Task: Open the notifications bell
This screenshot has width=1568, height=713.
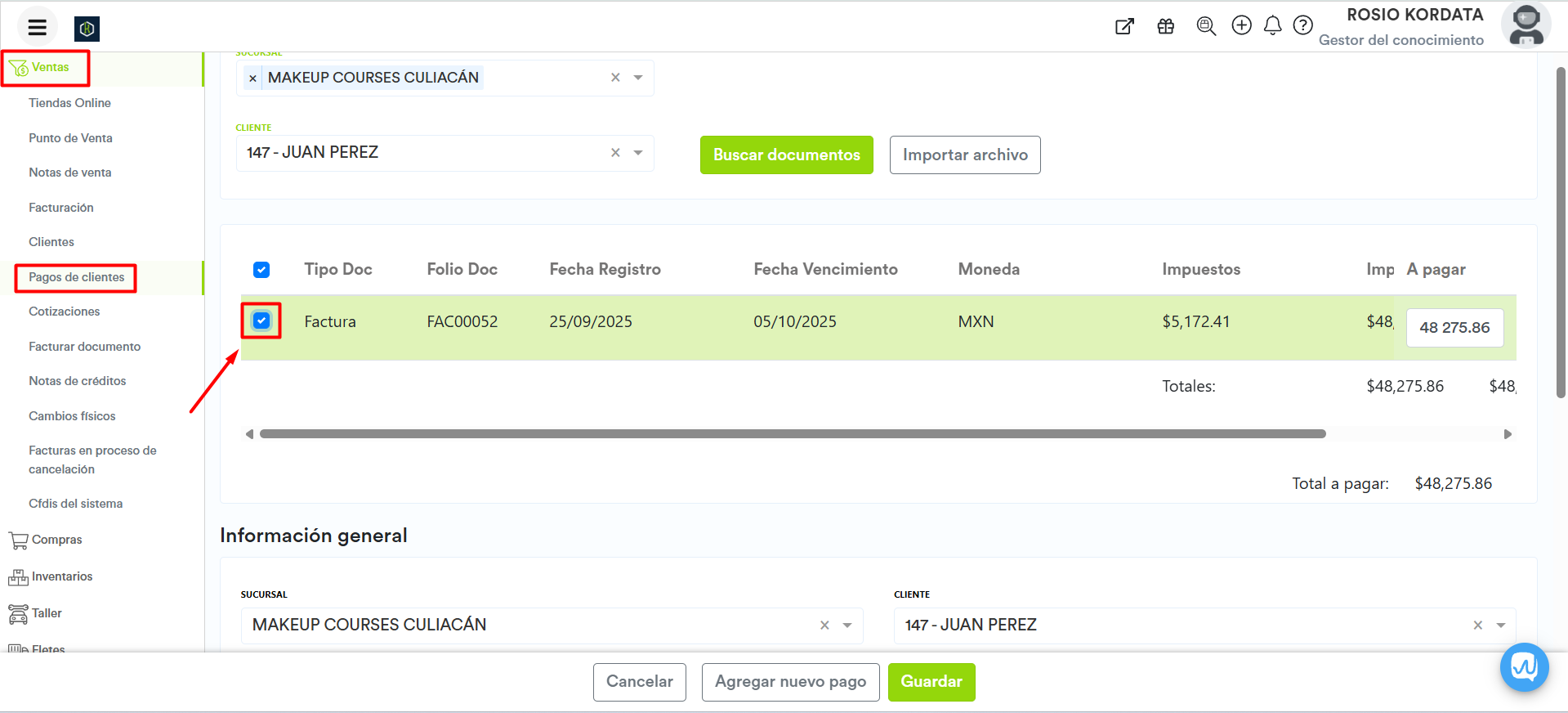Action: [1272, 26]
